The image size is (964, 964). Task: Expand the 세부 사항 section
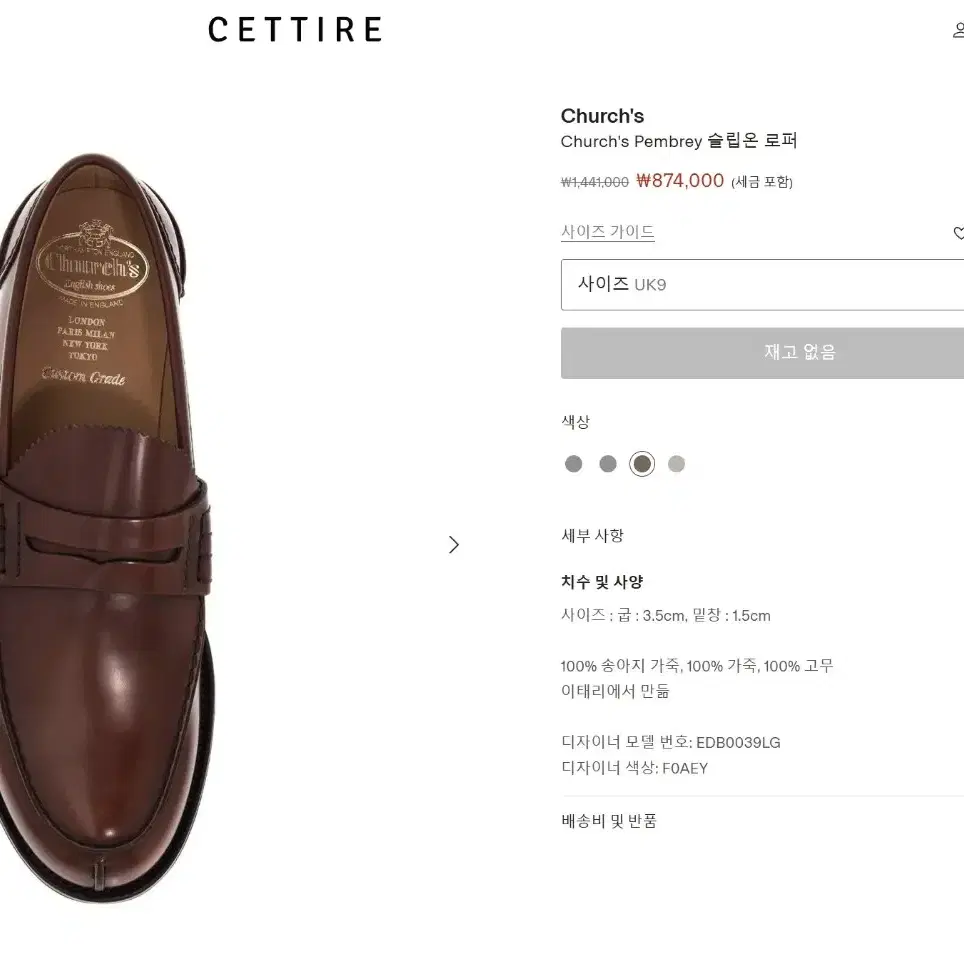click(x=593, y=535)
